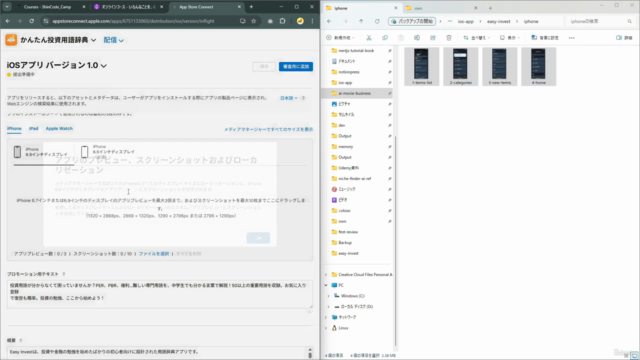
Task: Open the Chrome tab search arrow
Action: pyautogui.click(x=7, y=7)
